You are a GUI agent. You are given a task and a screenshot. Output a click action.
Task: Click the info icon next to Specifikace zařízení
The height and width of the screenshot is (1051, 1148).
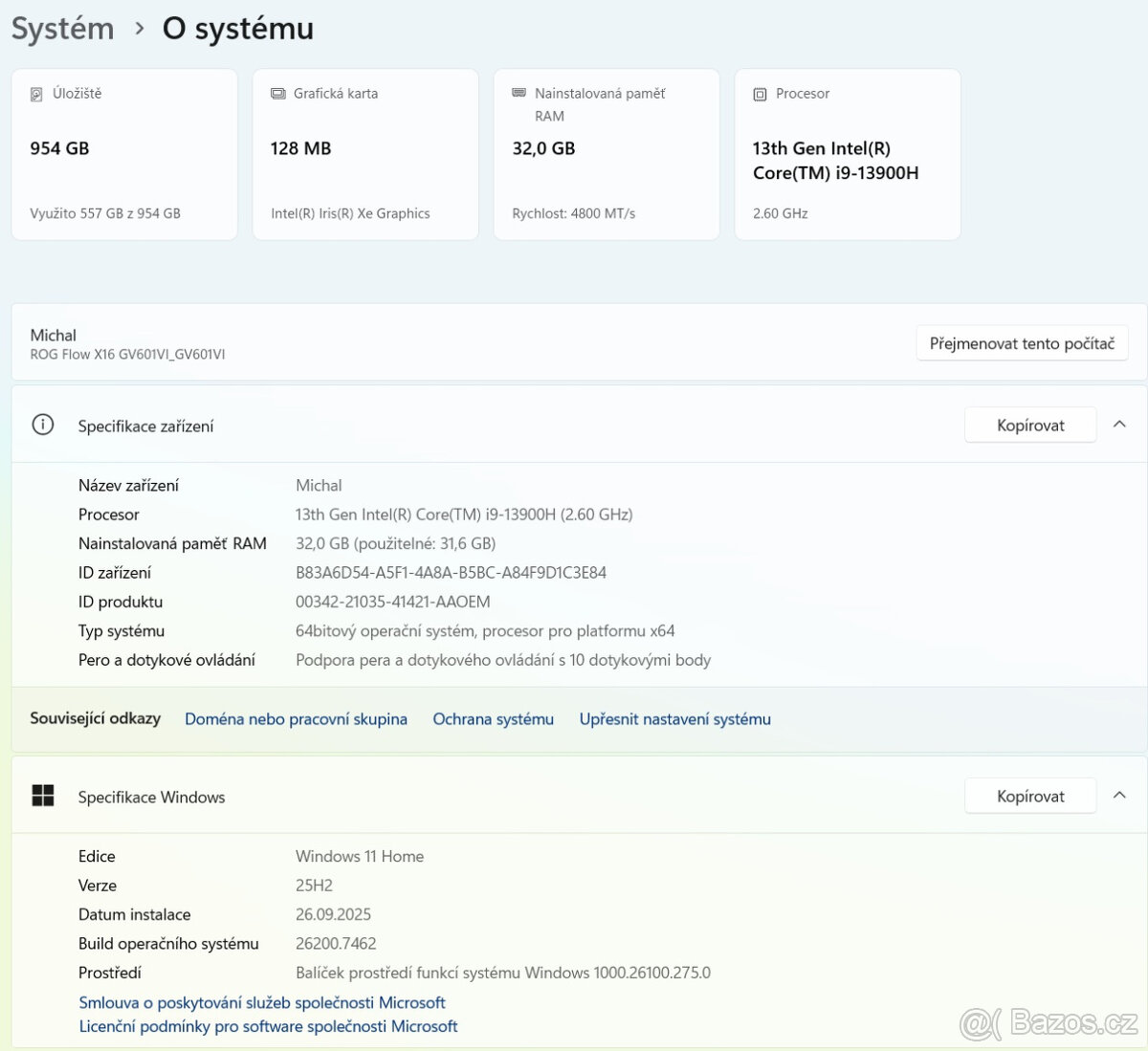pyautogui.click(x=43, y=426)
